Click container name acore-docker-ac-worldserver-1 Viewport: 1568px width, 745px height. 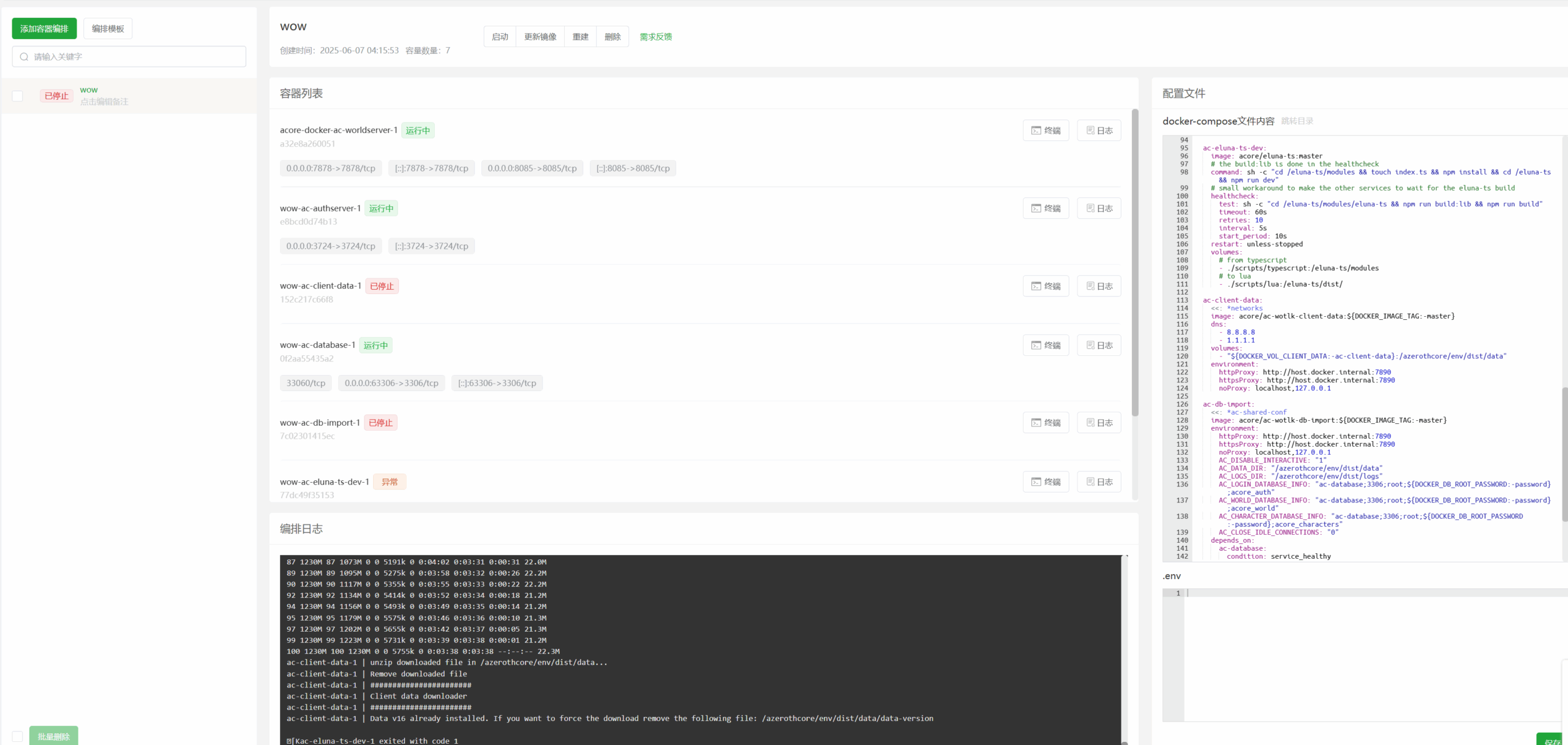pos(338,130)
